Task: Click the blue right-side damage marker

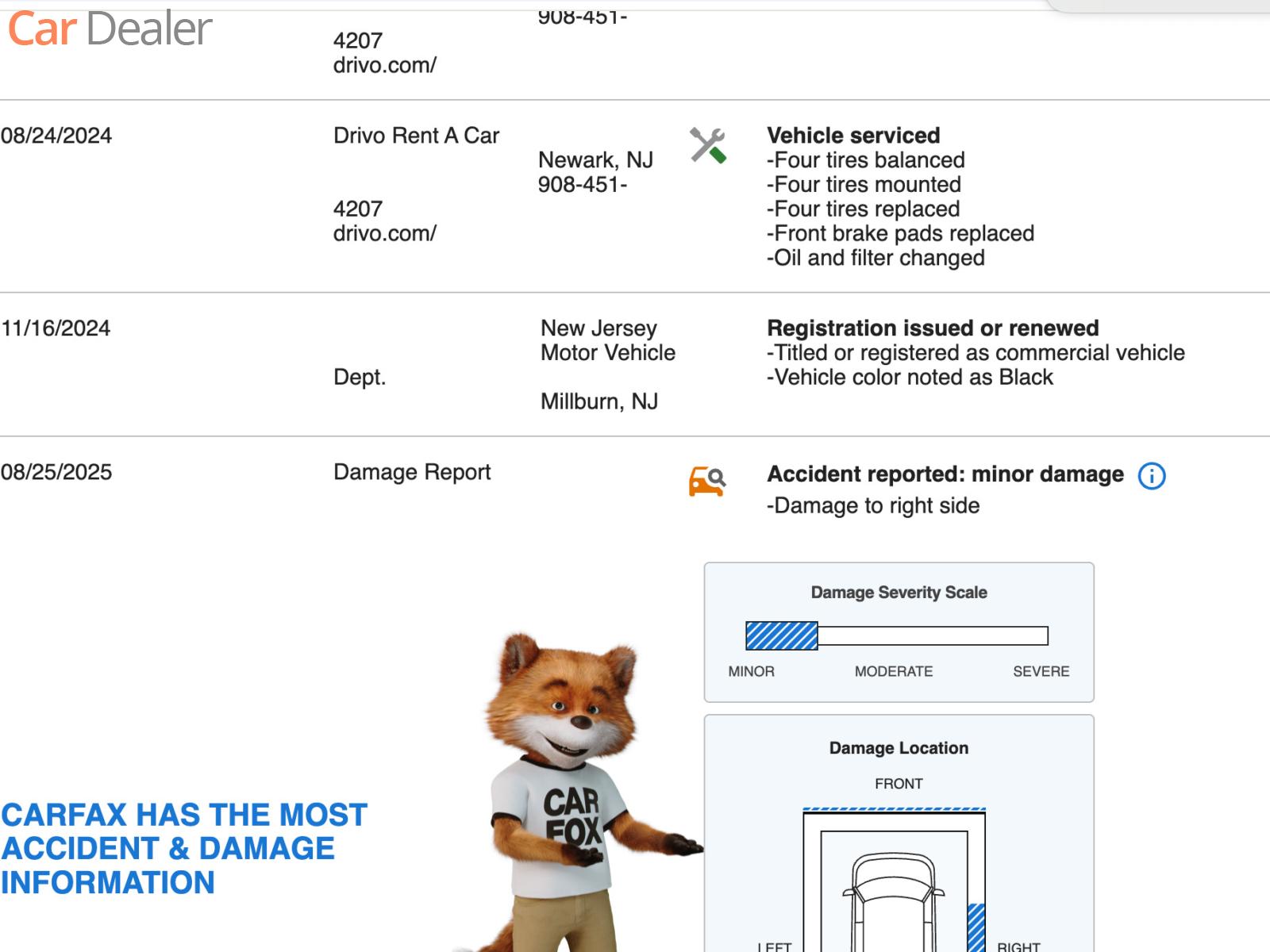Action: tap(976, 927)
